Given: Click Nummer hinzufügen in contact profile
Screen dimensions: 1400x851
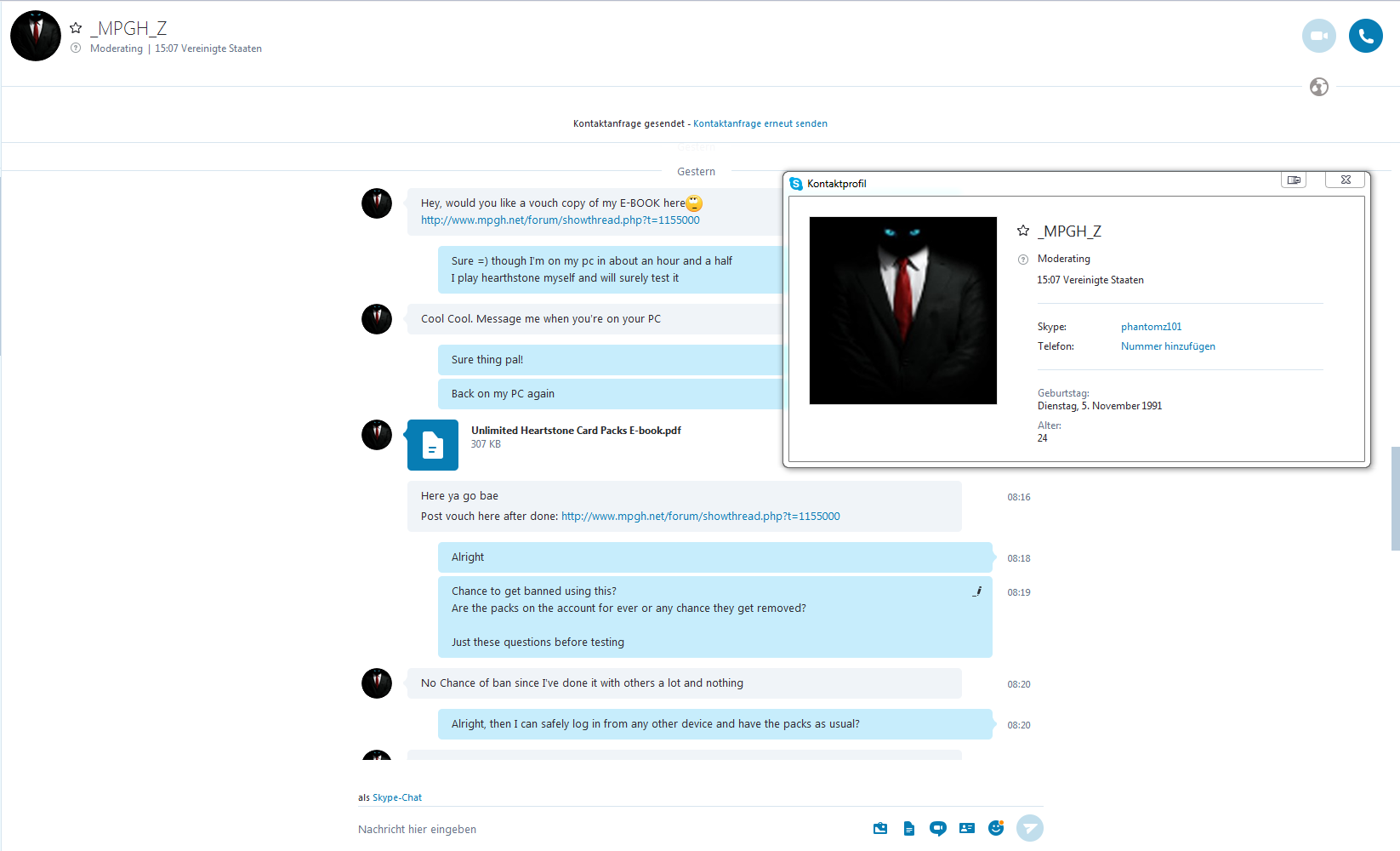Looking at the screenshot, I should 1168,346.
